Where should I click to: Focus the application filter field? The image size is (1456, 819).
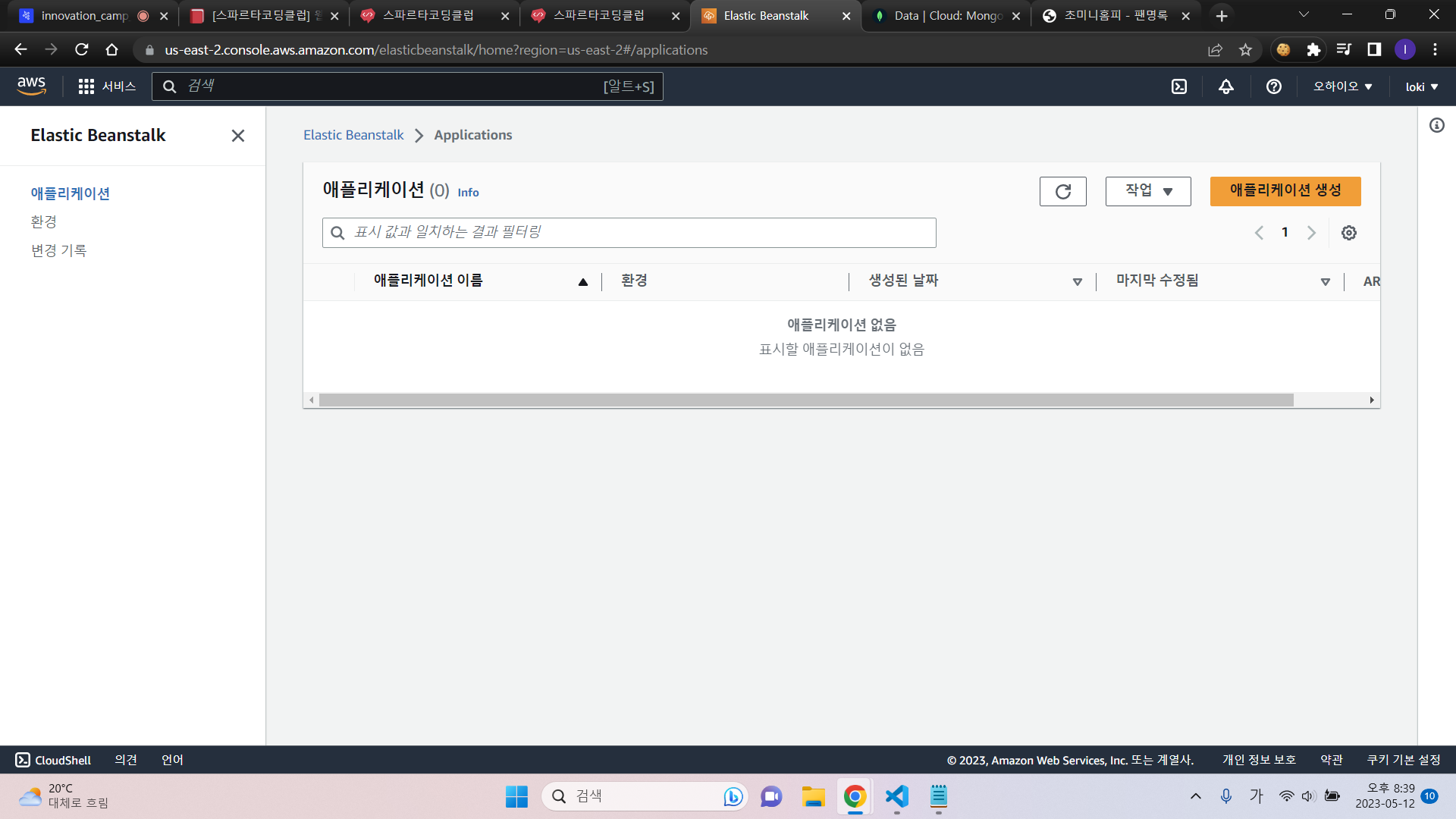click(x=629, y=233)
